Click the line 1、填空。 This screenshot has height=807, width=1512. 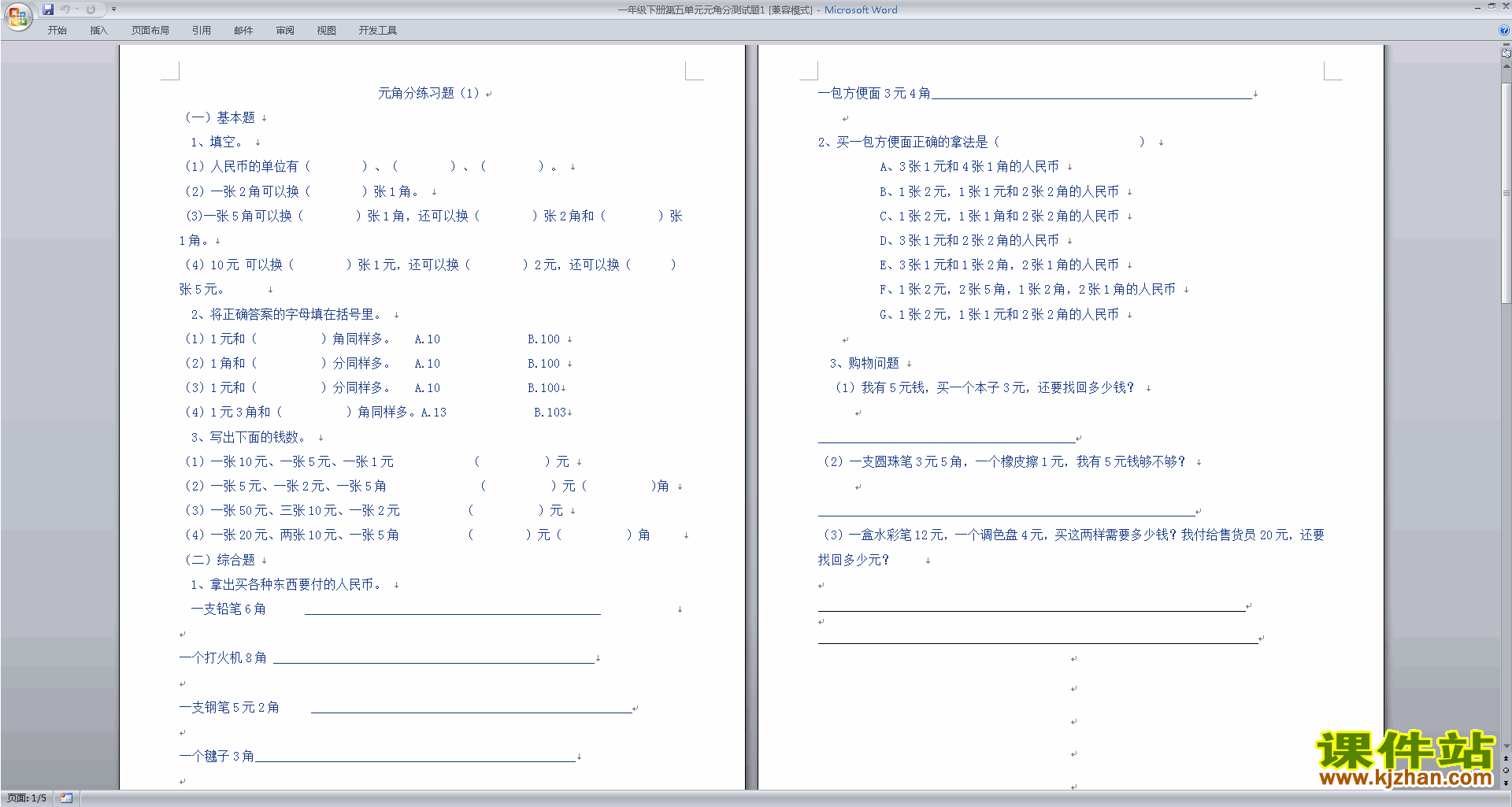point(218,142)
